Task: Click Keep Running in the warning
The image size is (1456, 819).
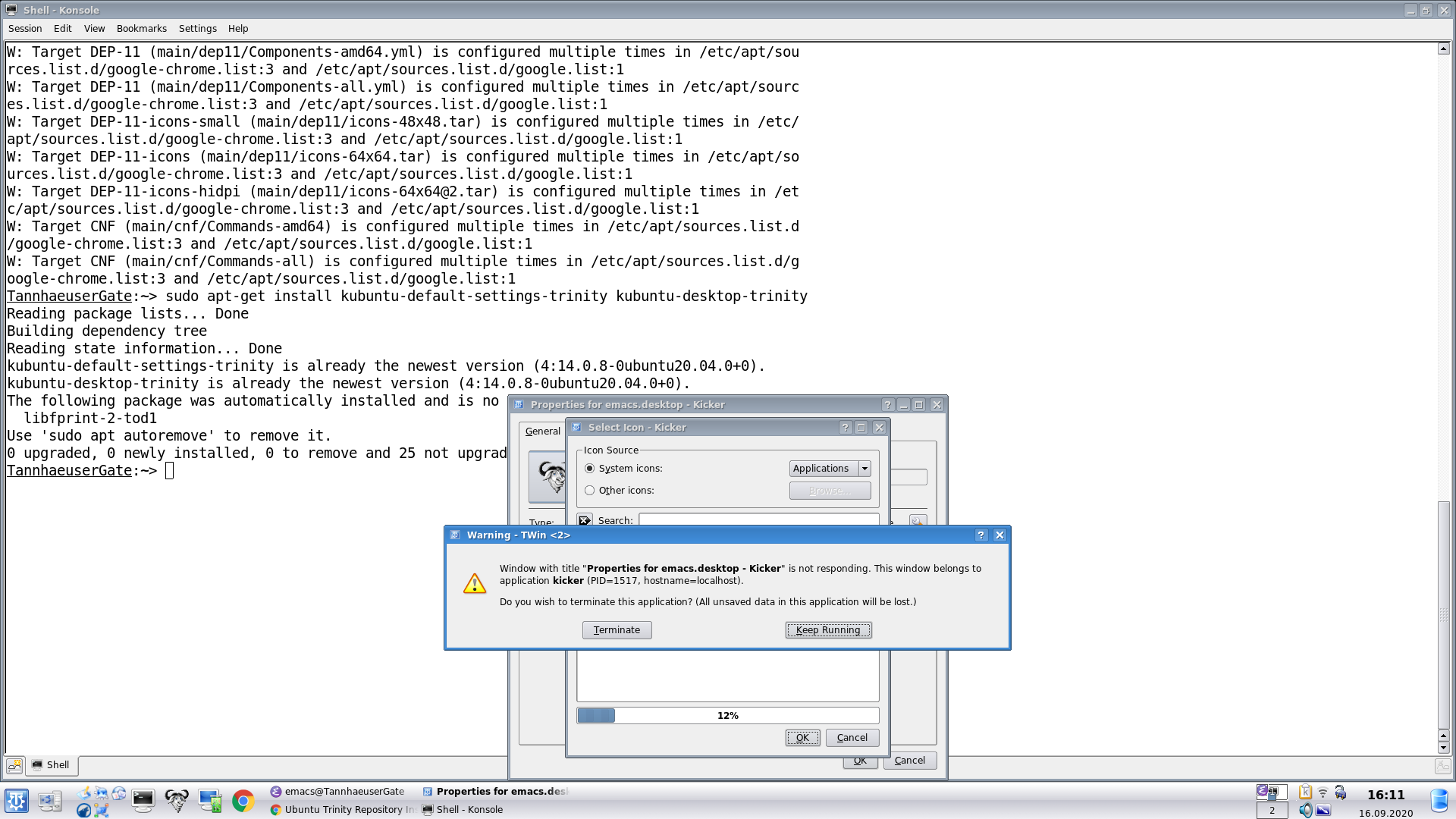Action: click(829, 630)
